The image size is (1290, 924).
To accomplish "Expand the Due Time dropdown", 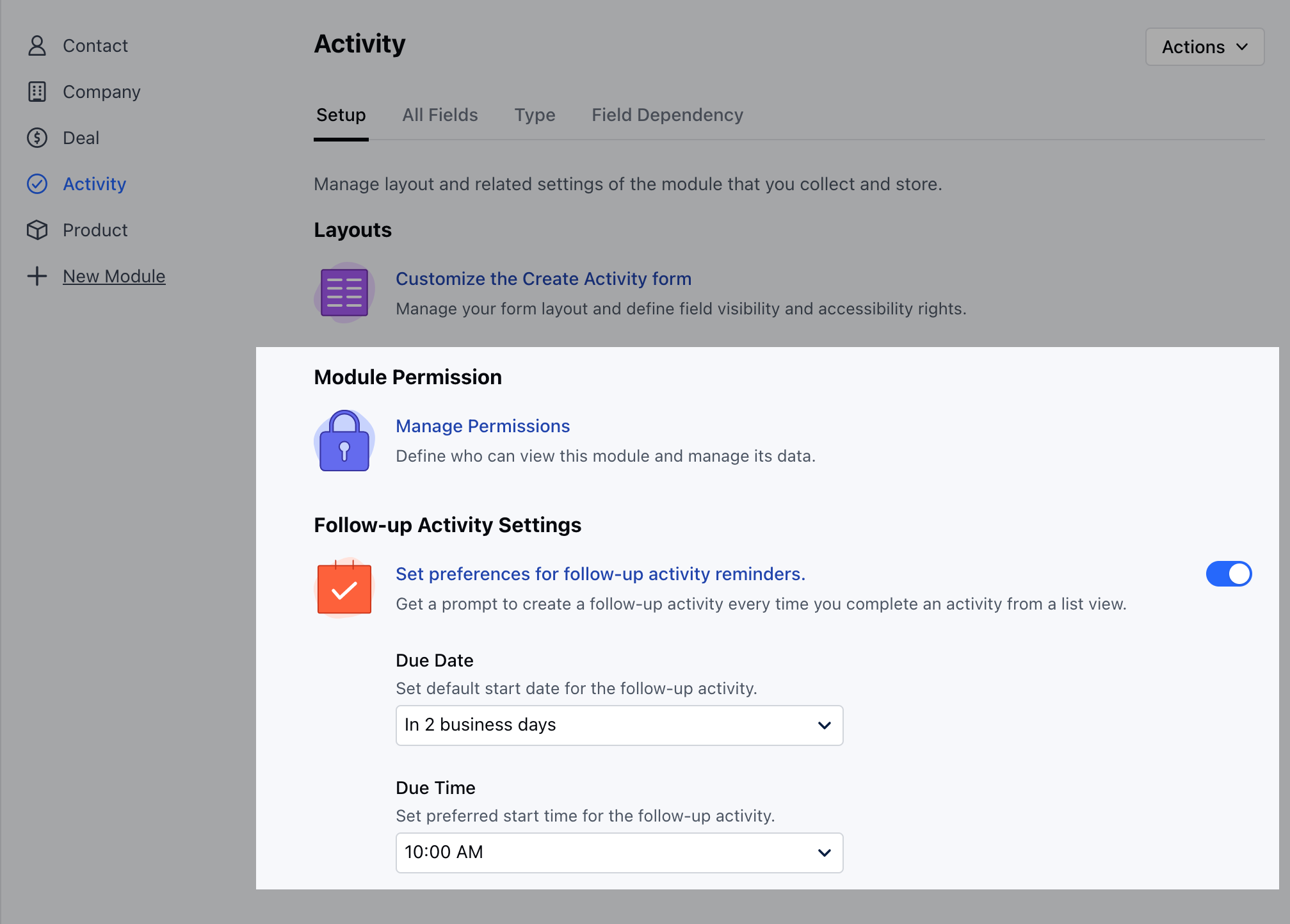I will pyautogui.click(x=619, y=852).
